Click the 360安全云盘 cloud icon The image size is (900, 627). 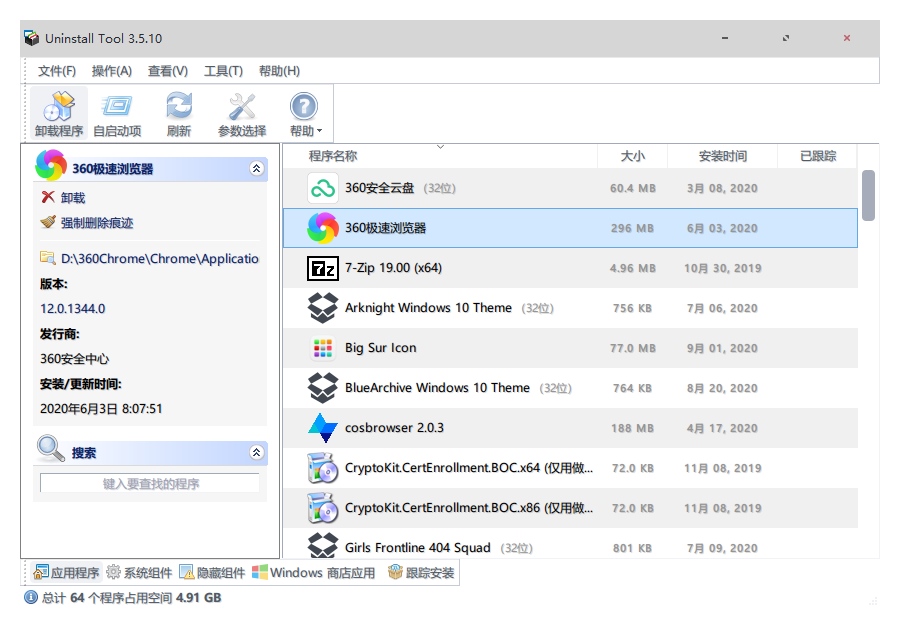322,188
